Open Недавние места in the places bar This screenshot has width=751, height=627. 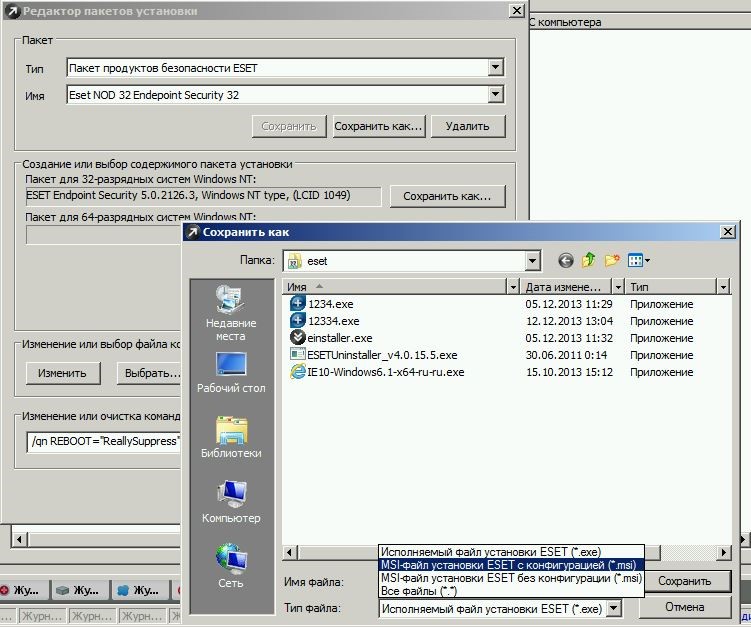point(231,313)
